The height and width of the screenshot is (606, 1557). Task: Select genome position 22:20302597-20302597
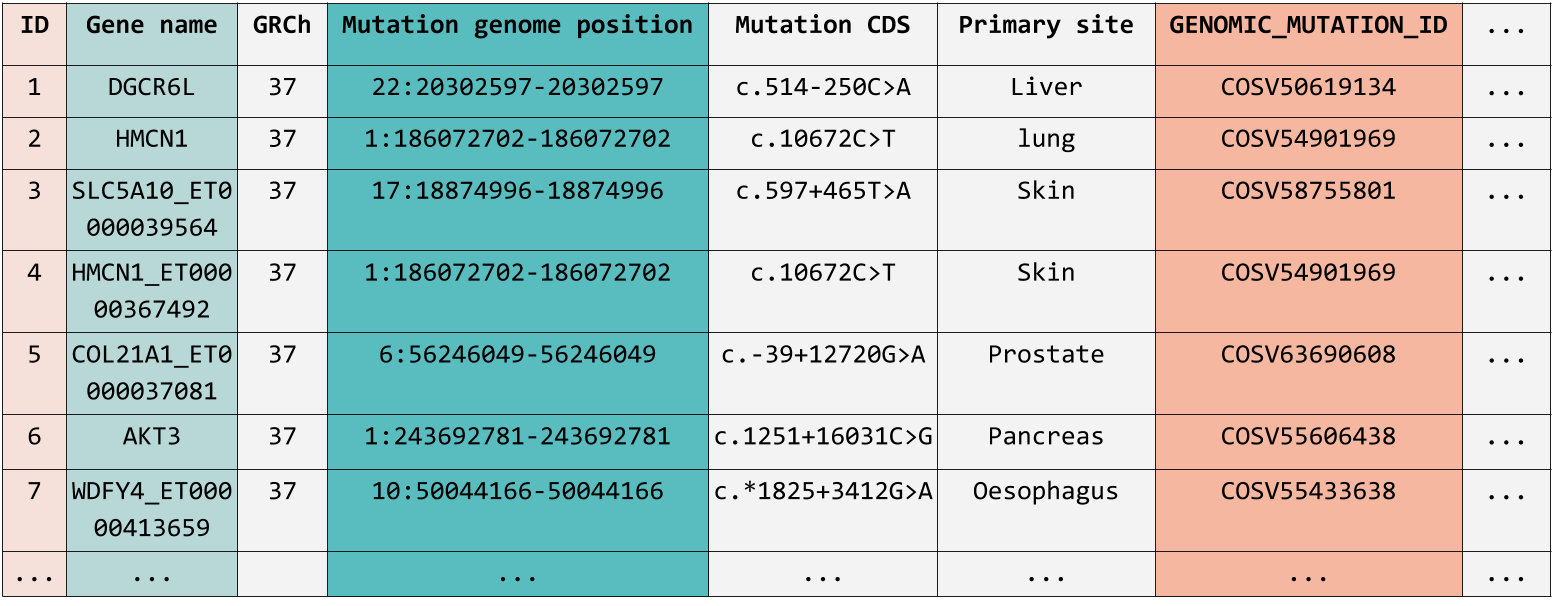pos(517,88)
